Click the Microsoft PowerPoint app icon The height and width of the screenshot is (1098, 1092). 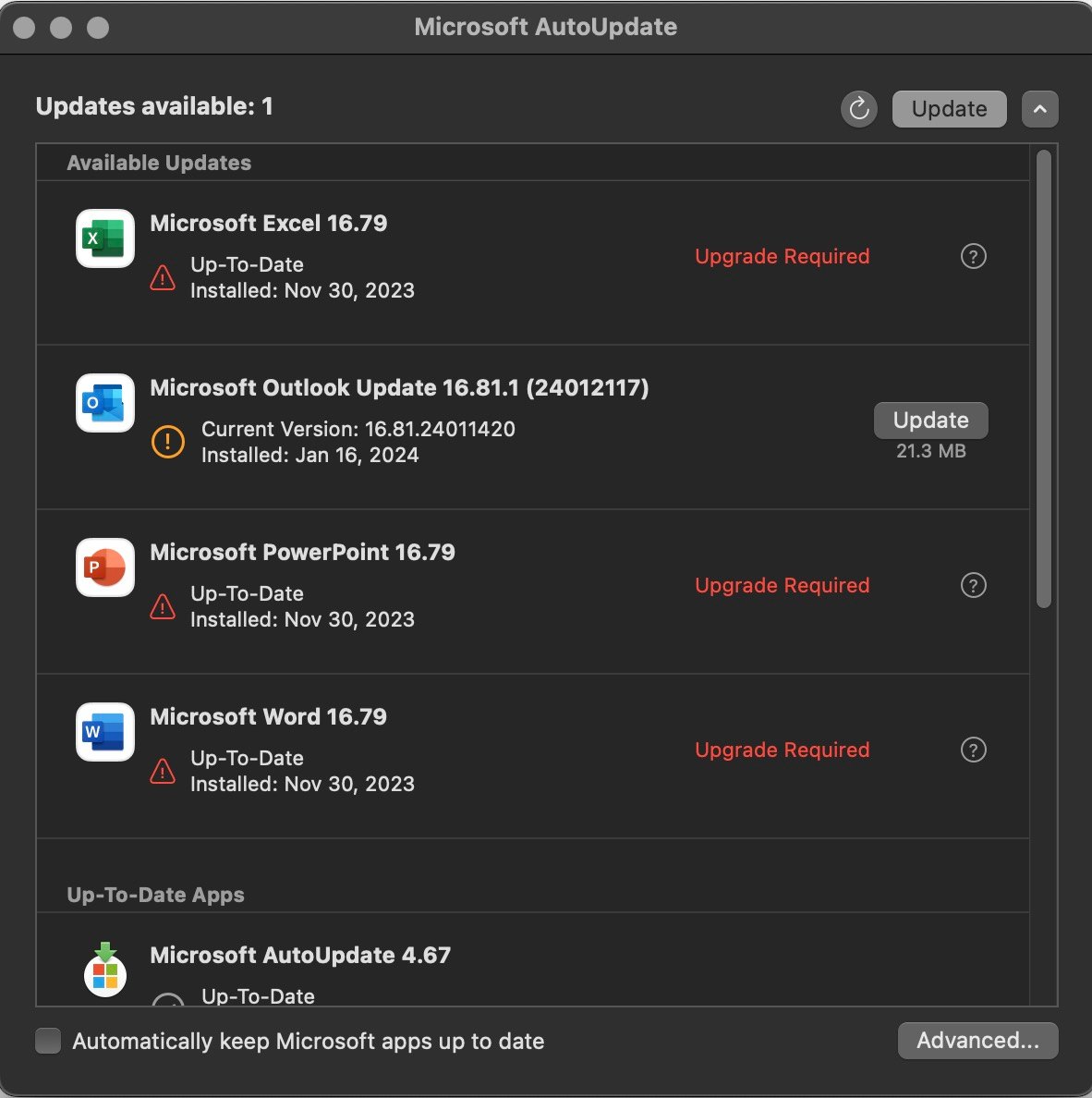point(105,567)
